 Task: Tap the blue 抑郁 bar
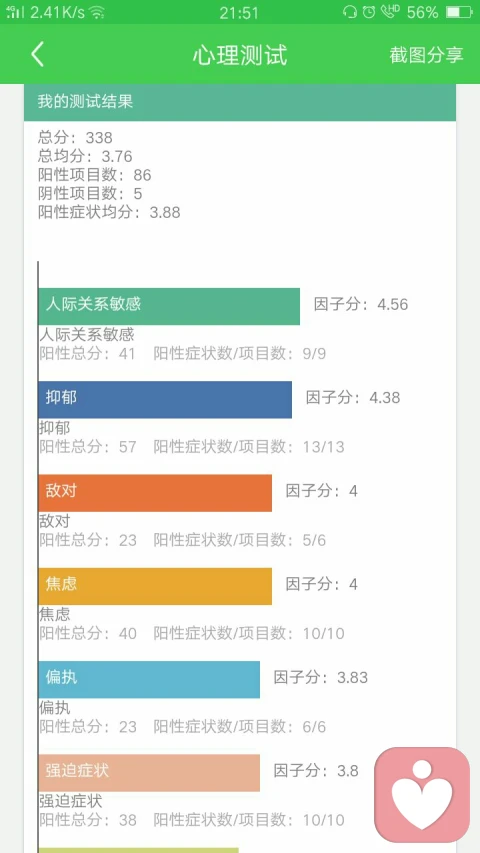click(165, 400)
